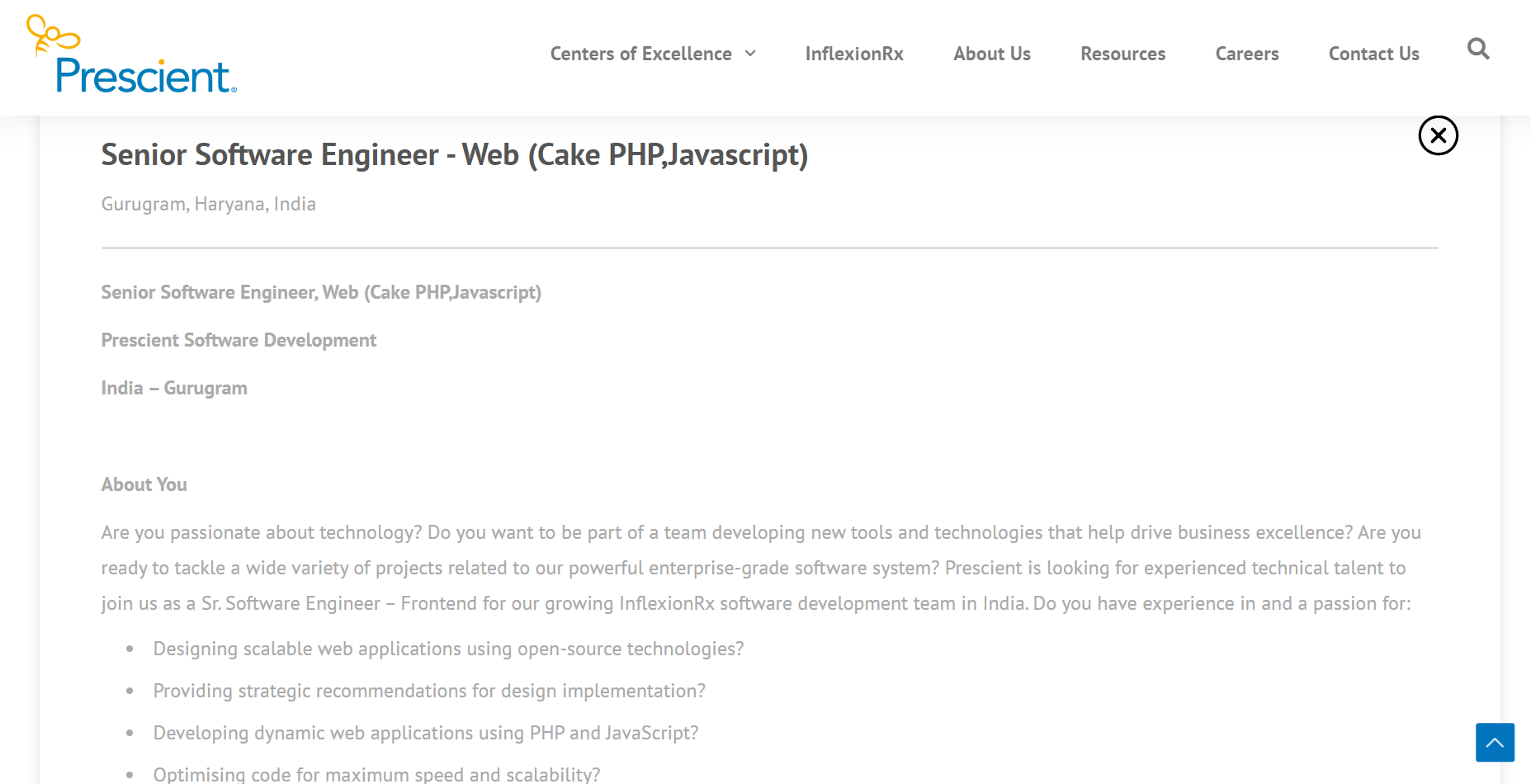This screenshot has width=1531, height=784.
Task: Navigate to the Careers page
Action: [1246, 54]
